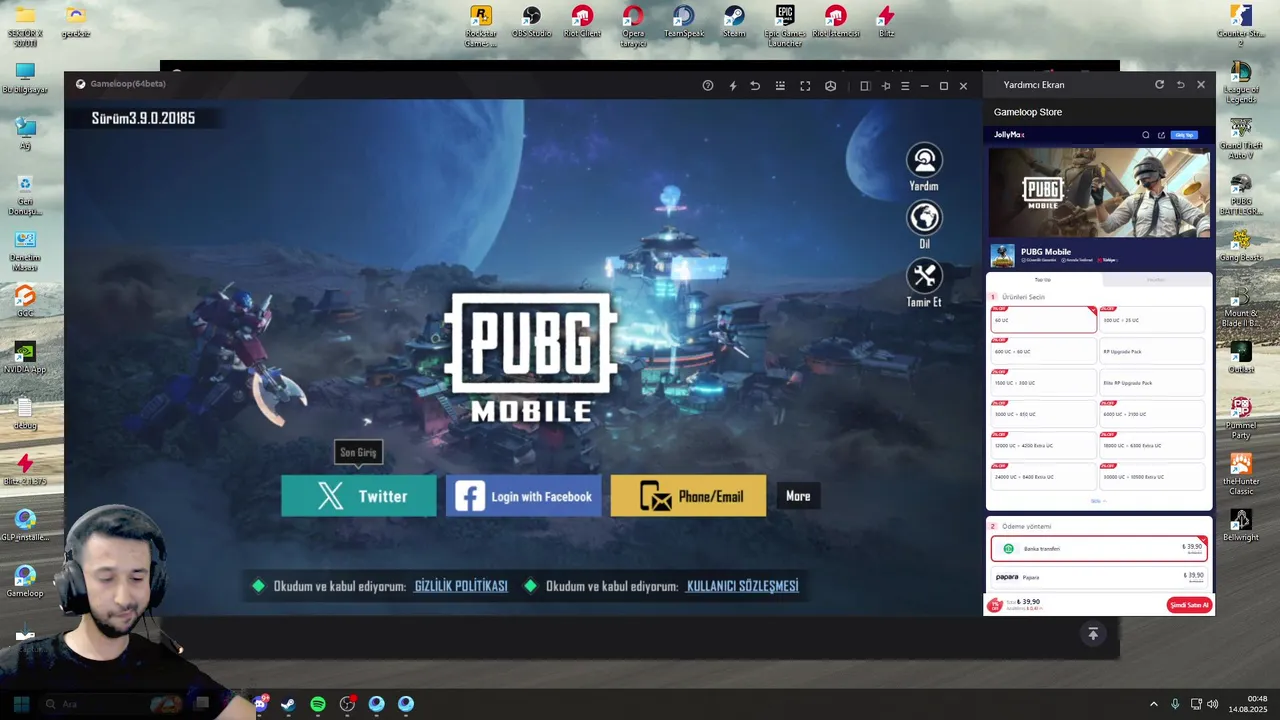1280x720 pixels.
Task: Select the 3000 UC + 850 UC product
Action: tap(1043, 414)
